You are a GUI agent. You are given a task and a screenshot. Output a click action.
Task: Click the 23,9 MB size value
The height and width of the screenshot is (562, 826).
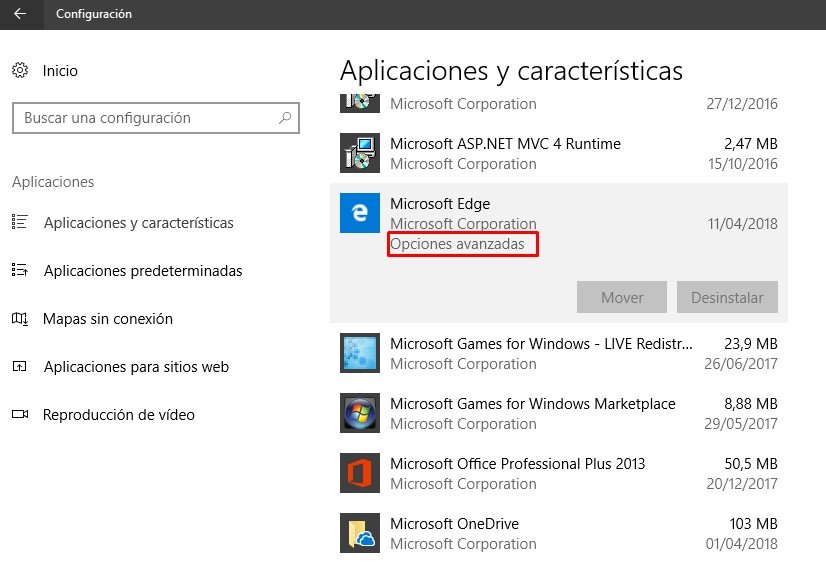coord(751,344)
